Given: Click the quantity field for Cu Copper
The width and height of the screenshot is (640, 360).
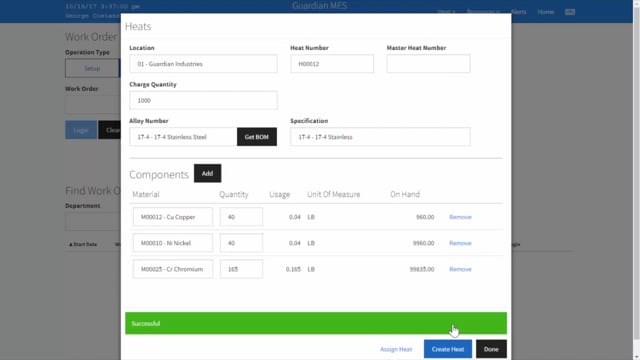Looking at the screenshot, I should click(241, 217).
